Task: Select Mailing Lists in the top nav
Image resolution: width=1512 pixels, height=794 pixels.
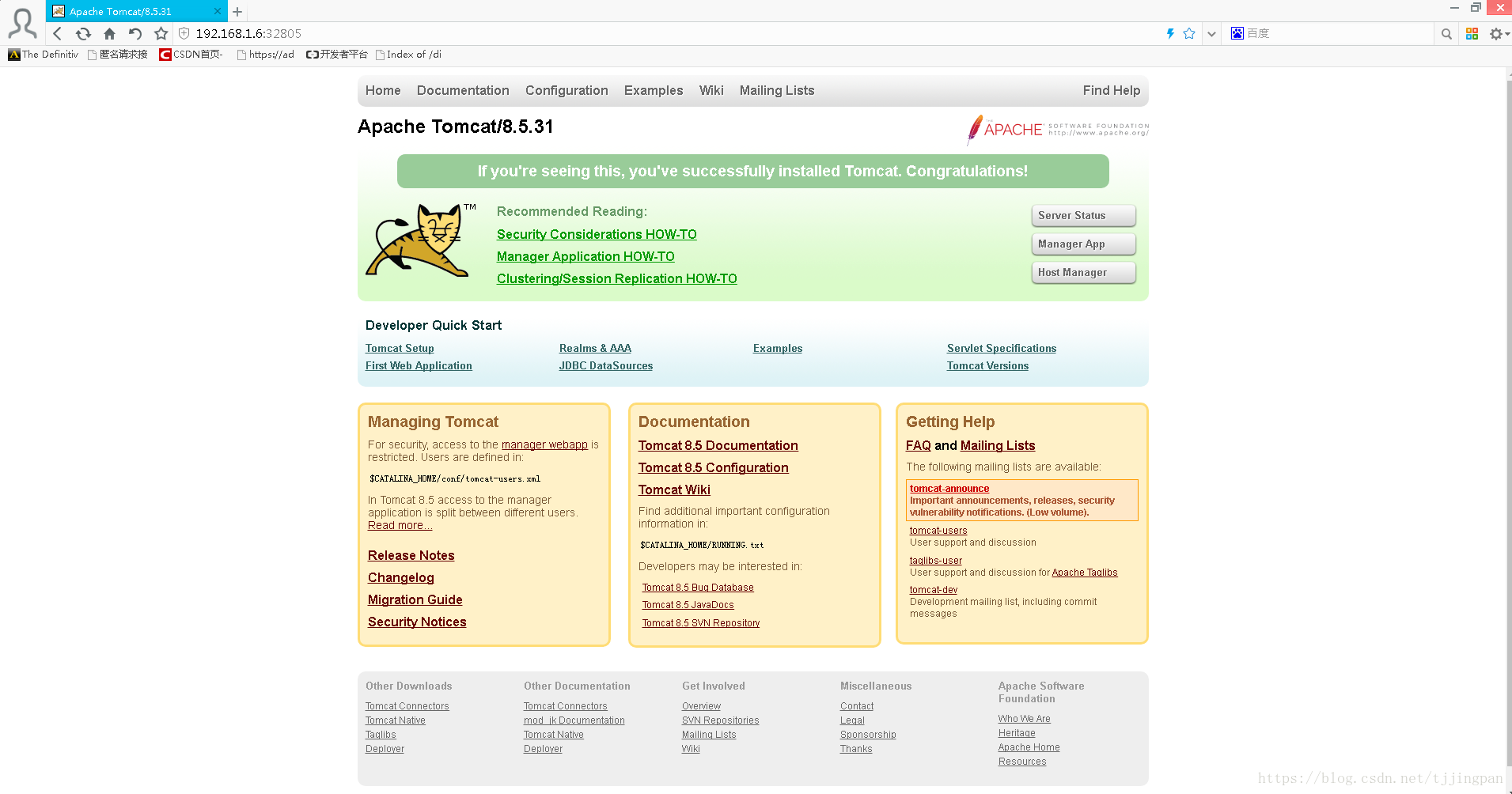Action: coord(777,90)
